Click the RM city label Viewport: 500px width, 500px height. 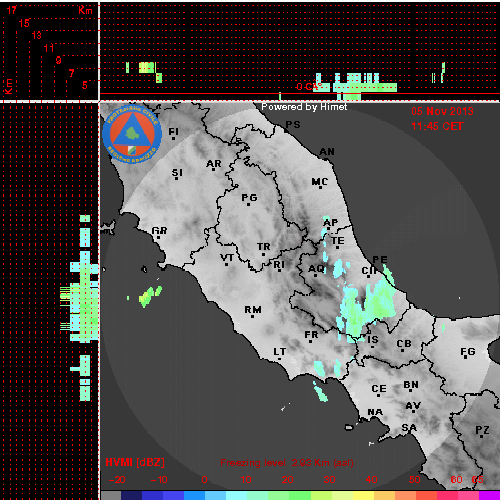click(253, 310)
